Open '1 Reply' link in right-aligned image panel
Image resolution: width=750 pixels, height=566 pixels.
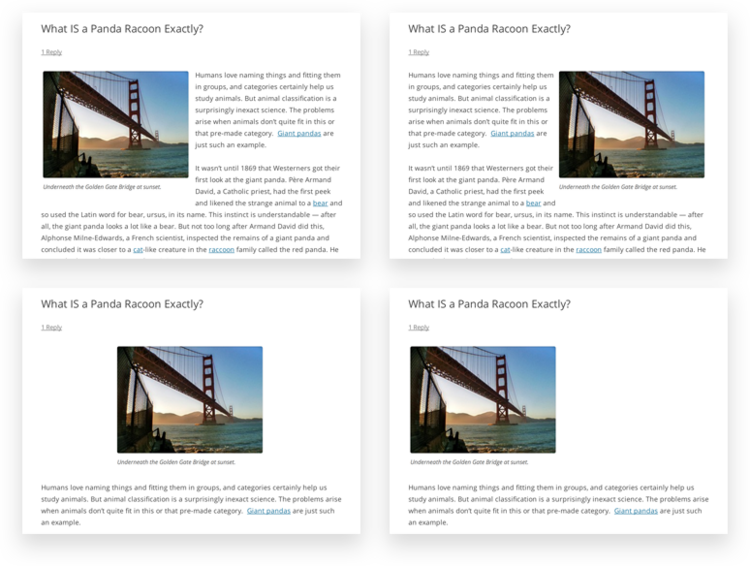coord(419,52)
